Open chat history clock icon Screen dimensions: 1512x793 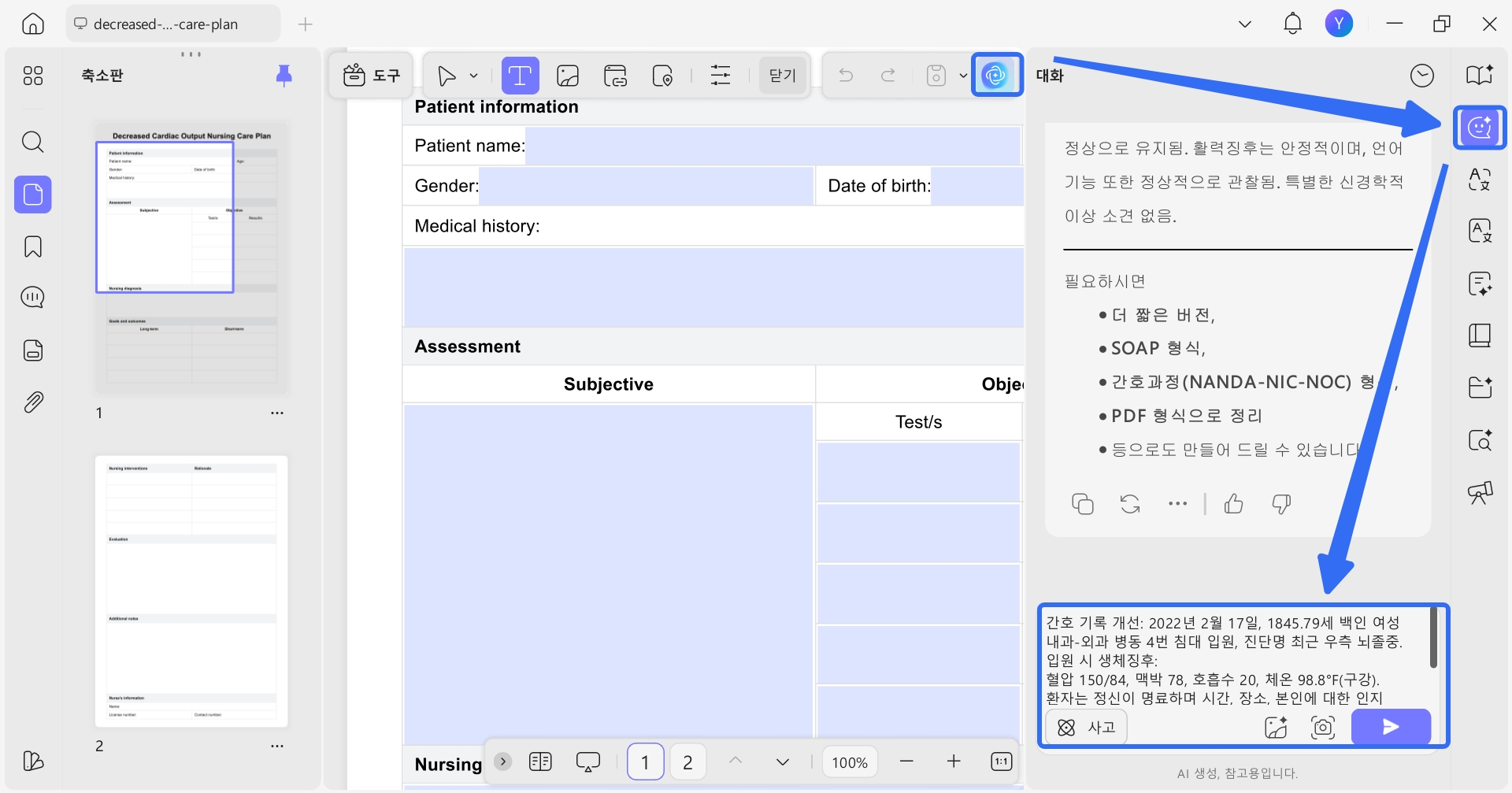point(1421,76)
